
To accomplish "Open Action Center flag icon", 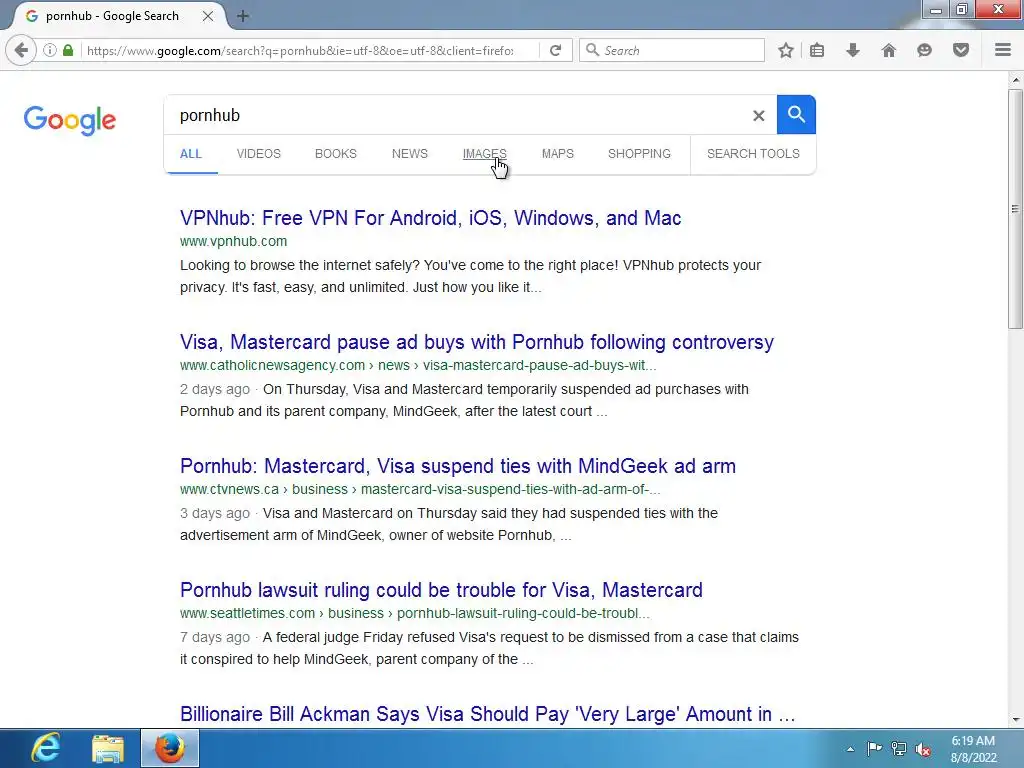I will (x=874, y=748).
